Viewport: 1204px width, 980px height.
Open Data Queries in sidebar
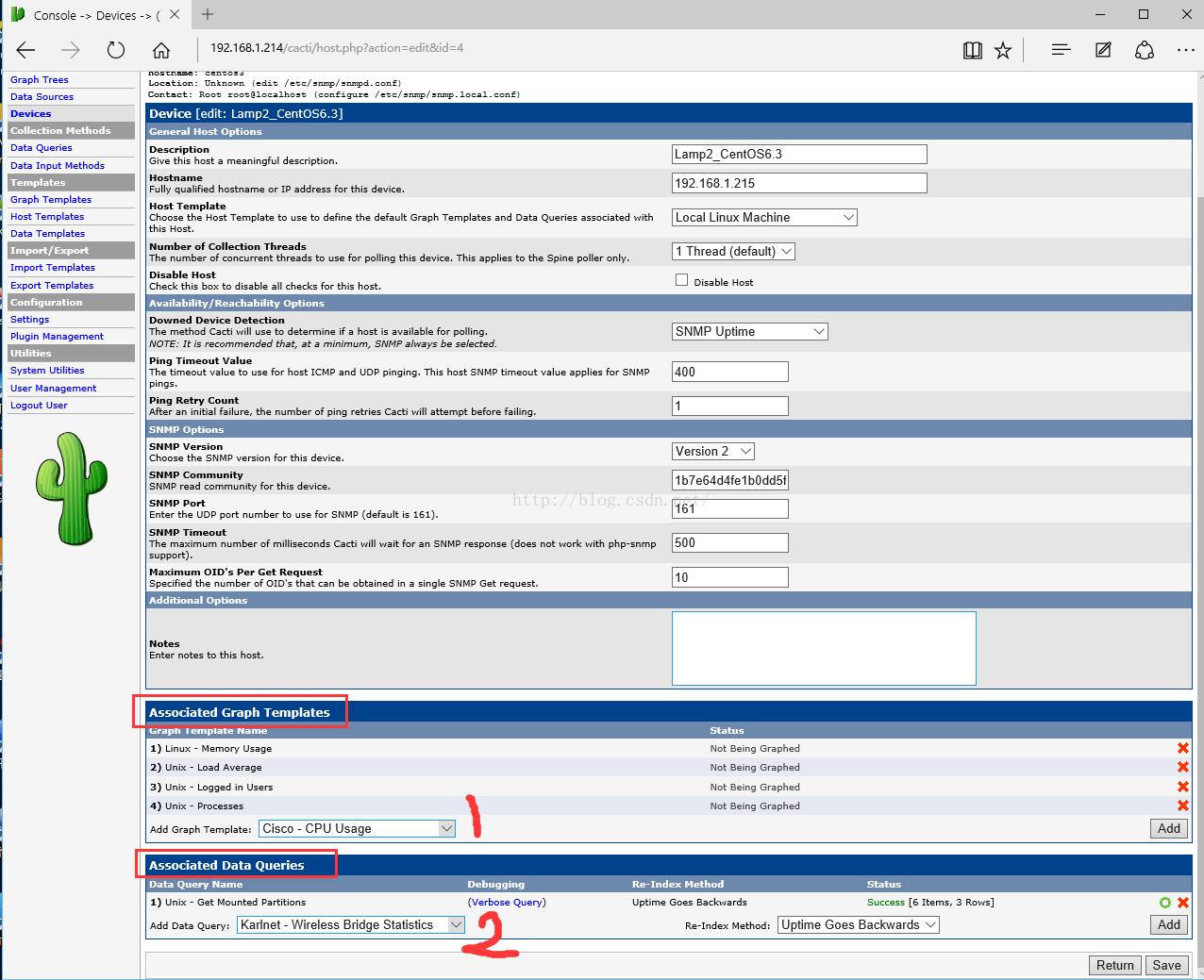click(42, 148)
